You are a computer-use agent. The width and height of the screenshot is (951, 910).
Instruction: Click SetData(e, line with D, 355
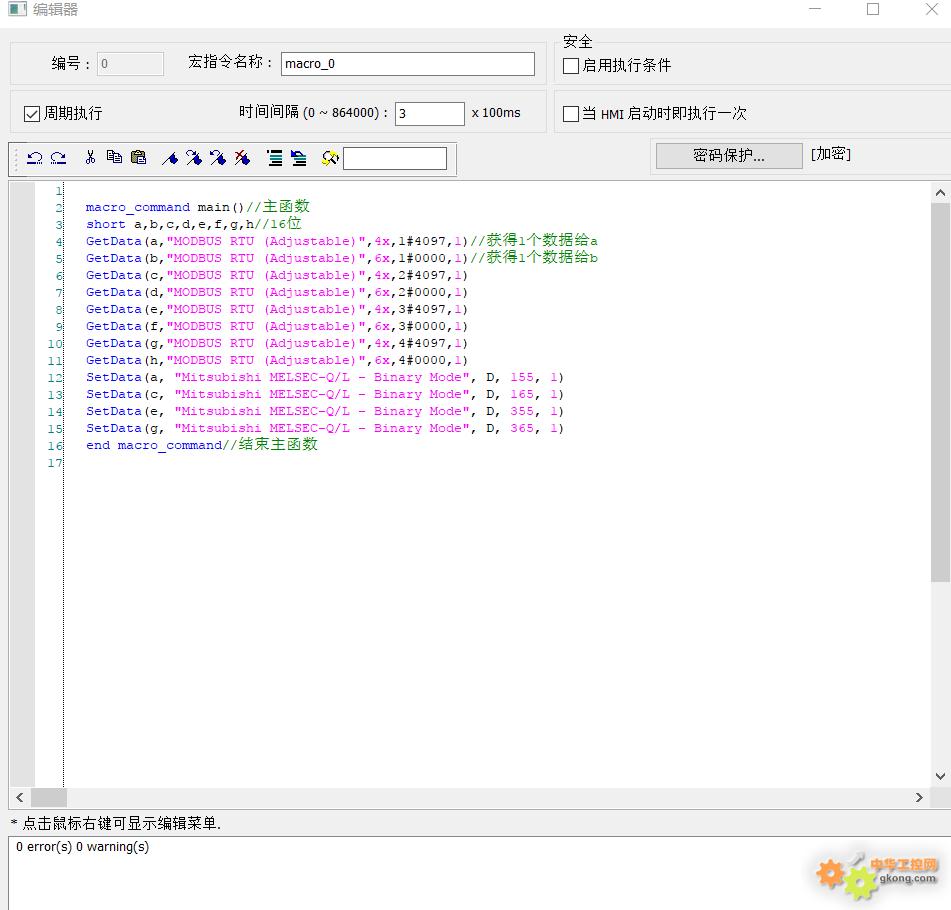[324, 411]
